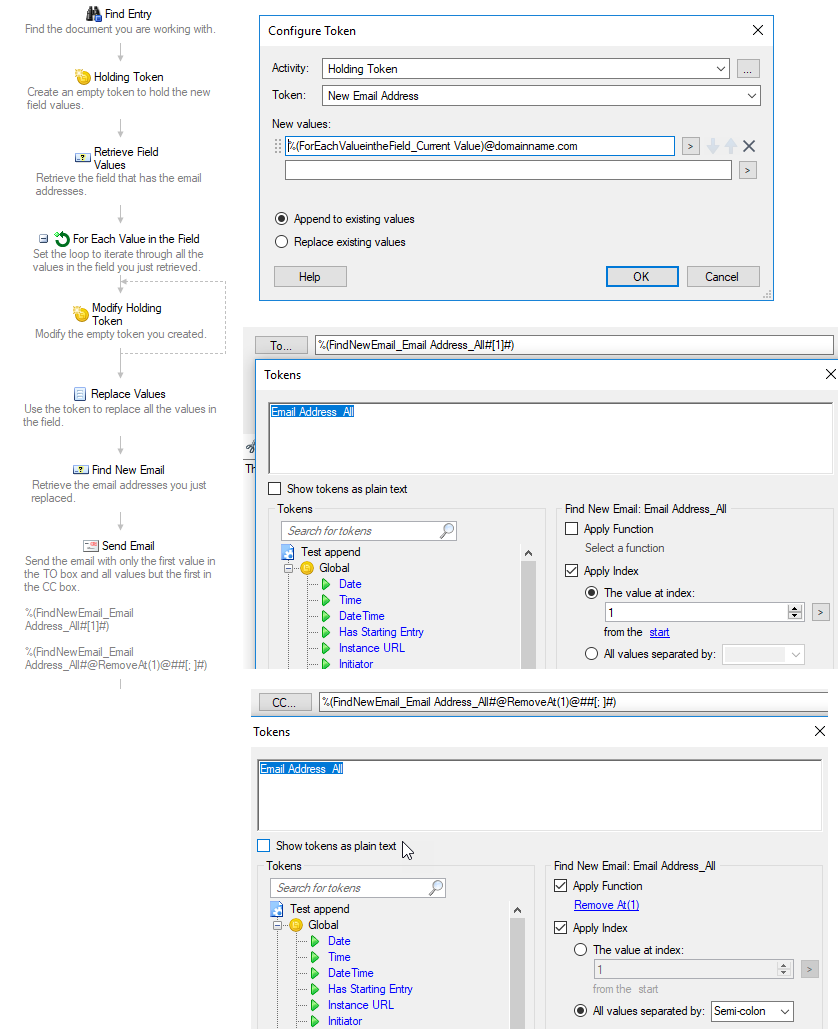Image resolution: width=838 pixels, height=1029 pixels.
Task: Click the Remove At(1) function link
Action: 606,905
